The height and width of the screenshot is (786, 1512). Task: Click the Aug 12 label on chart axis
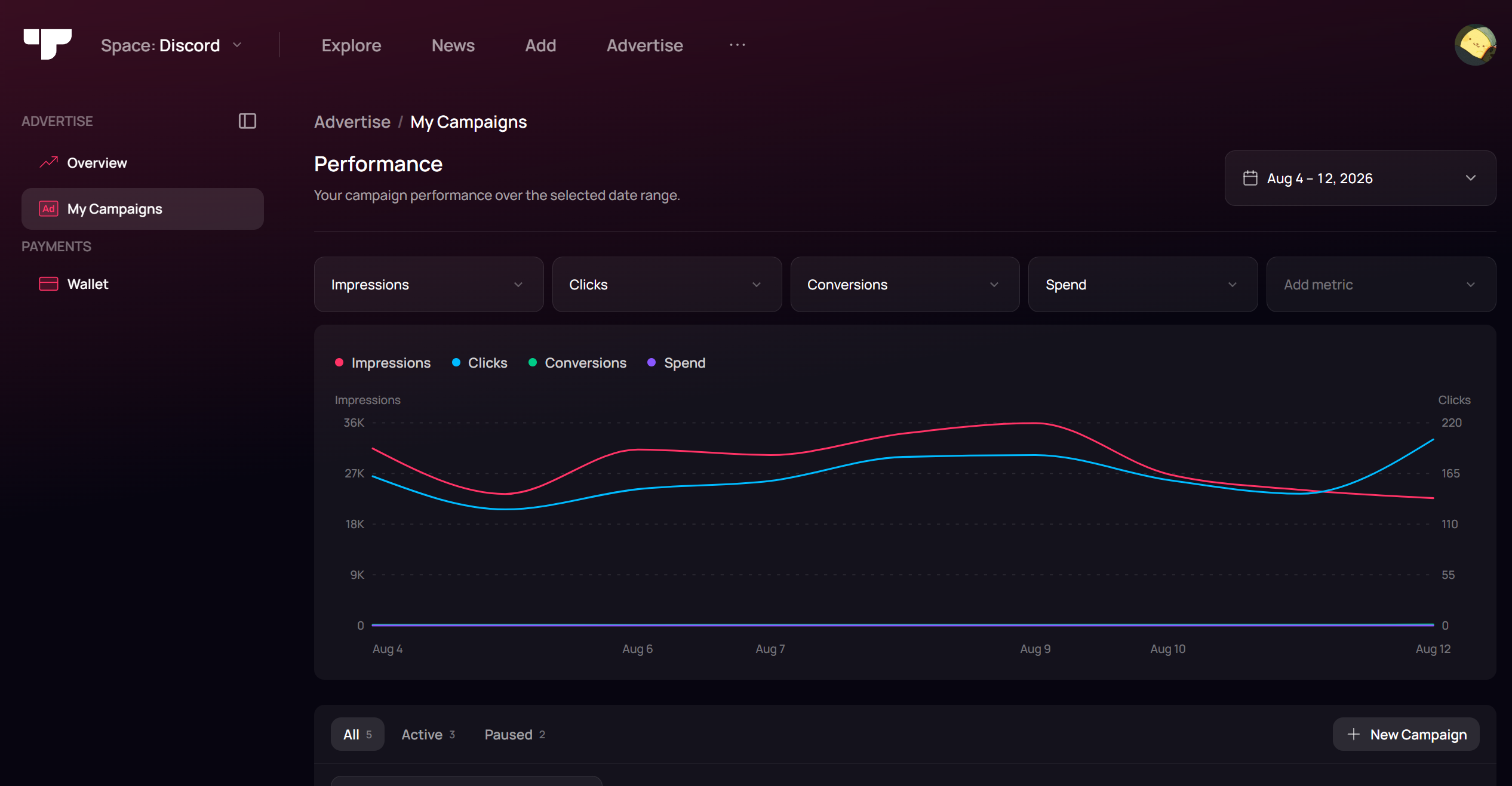(x=1433, y=649)
